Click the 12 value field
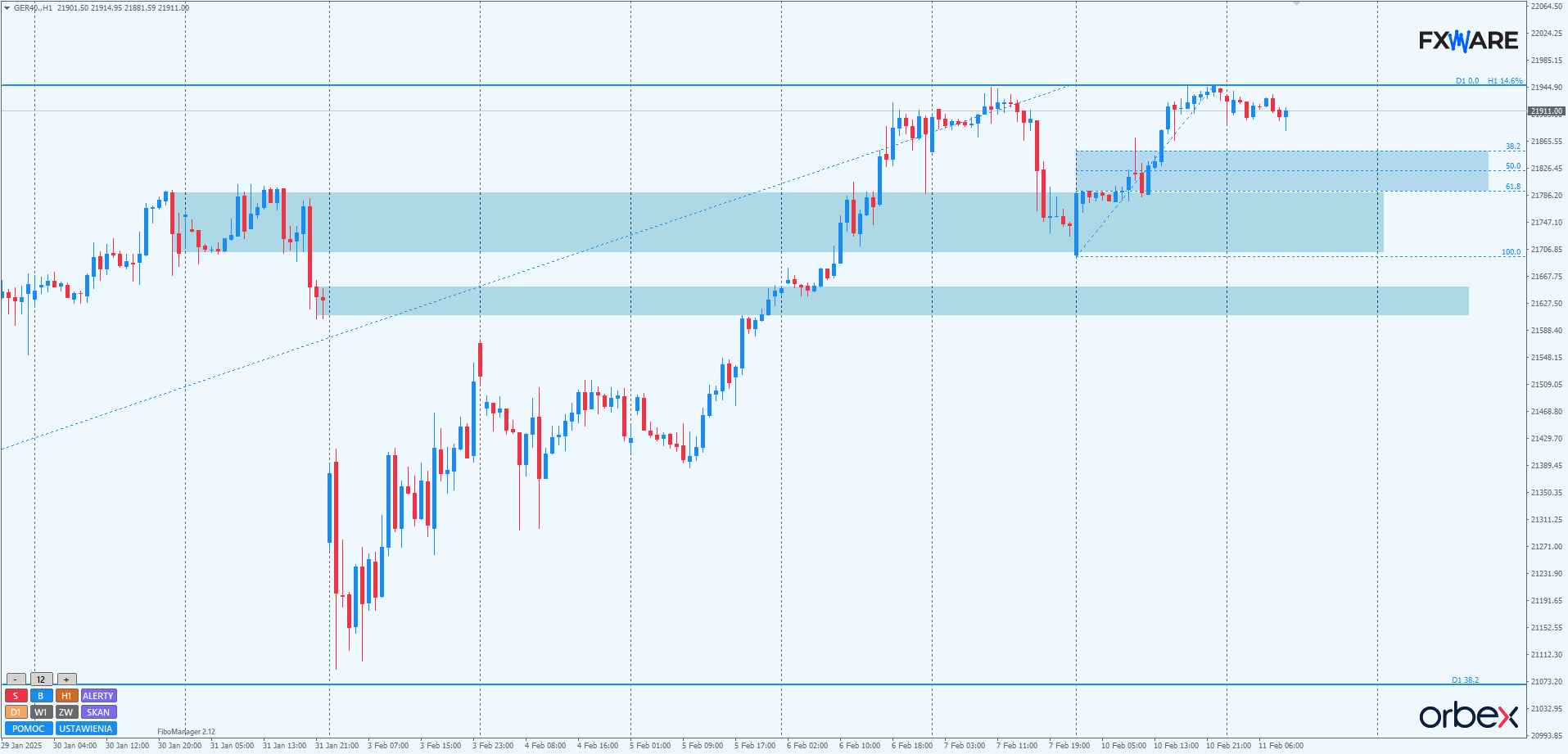 point(41,680)
